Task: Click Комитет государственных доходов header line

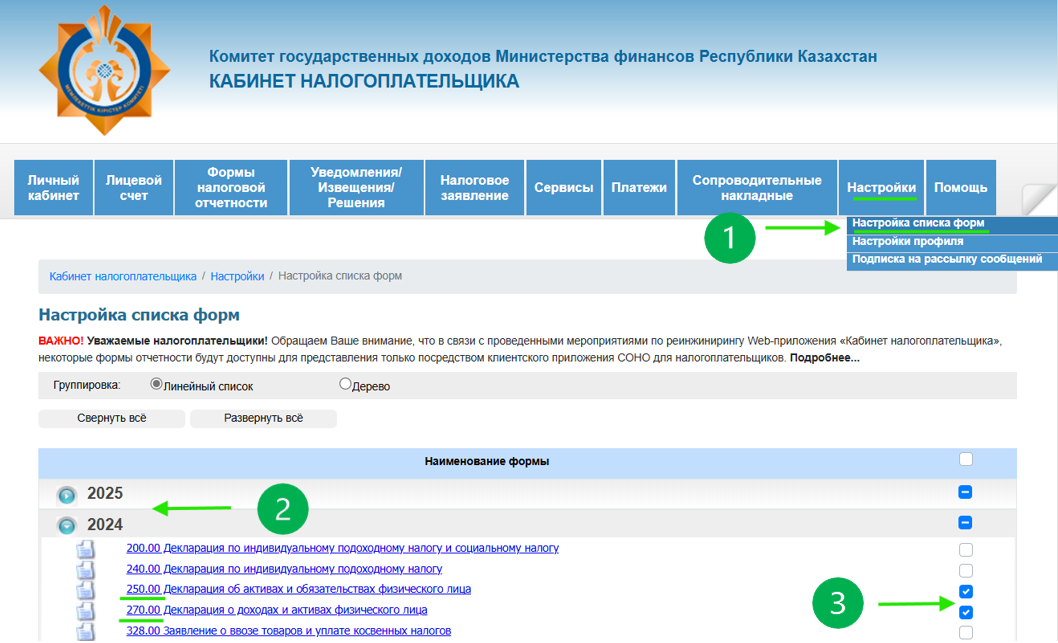Action: (x=543, y=56)
